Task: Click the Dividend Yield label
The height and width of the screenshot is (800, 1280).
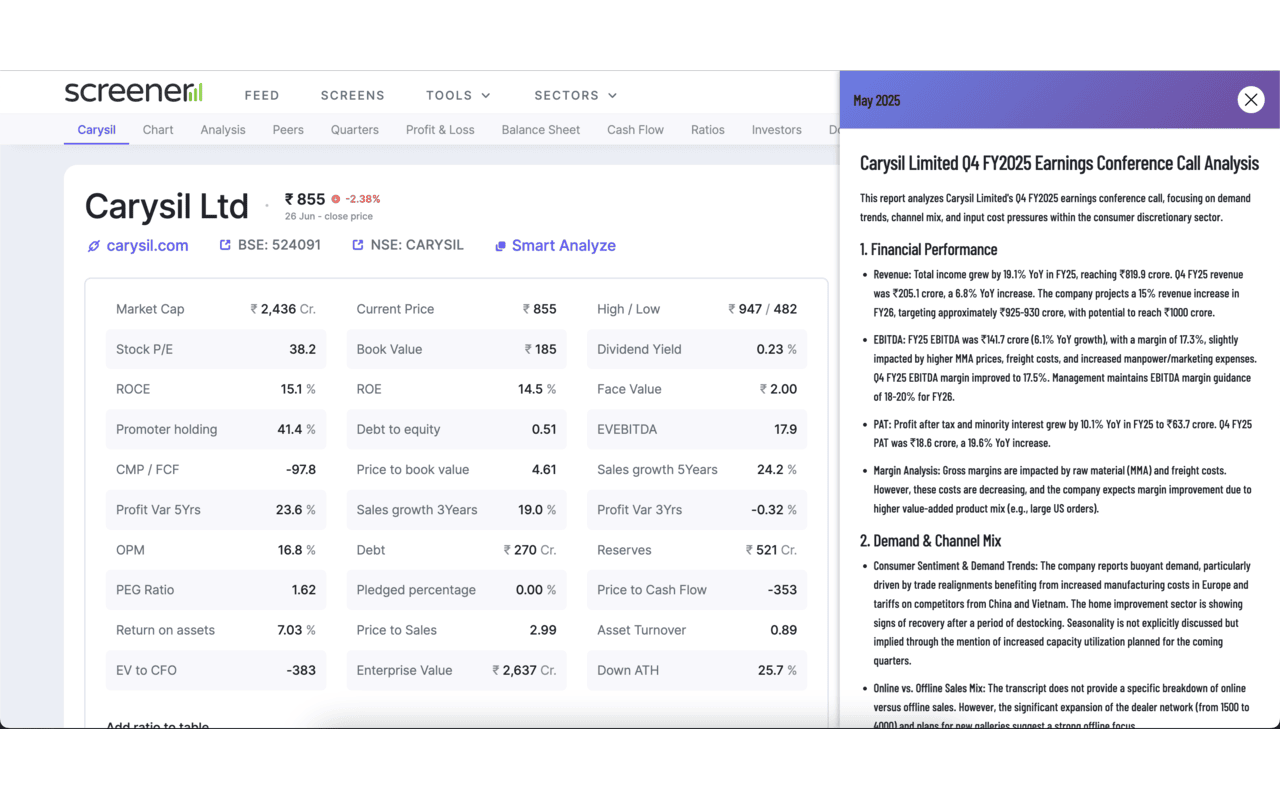Action: [639, 349]
